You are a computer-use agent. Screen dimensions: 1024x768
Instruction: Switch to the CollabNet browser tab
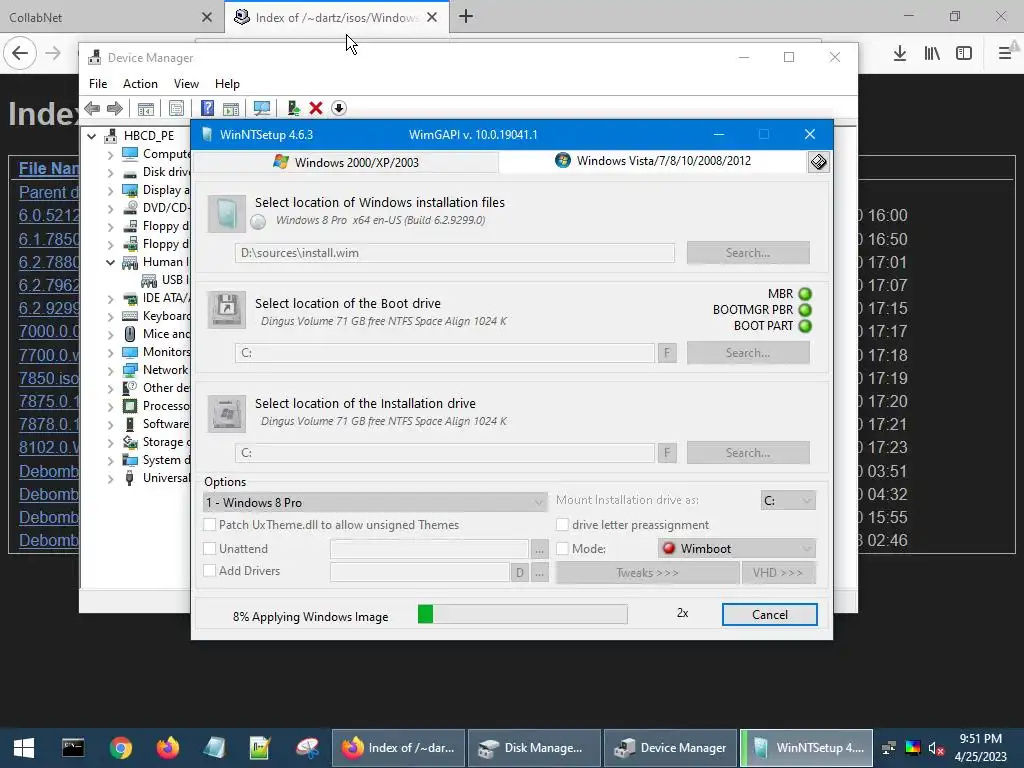110,17
